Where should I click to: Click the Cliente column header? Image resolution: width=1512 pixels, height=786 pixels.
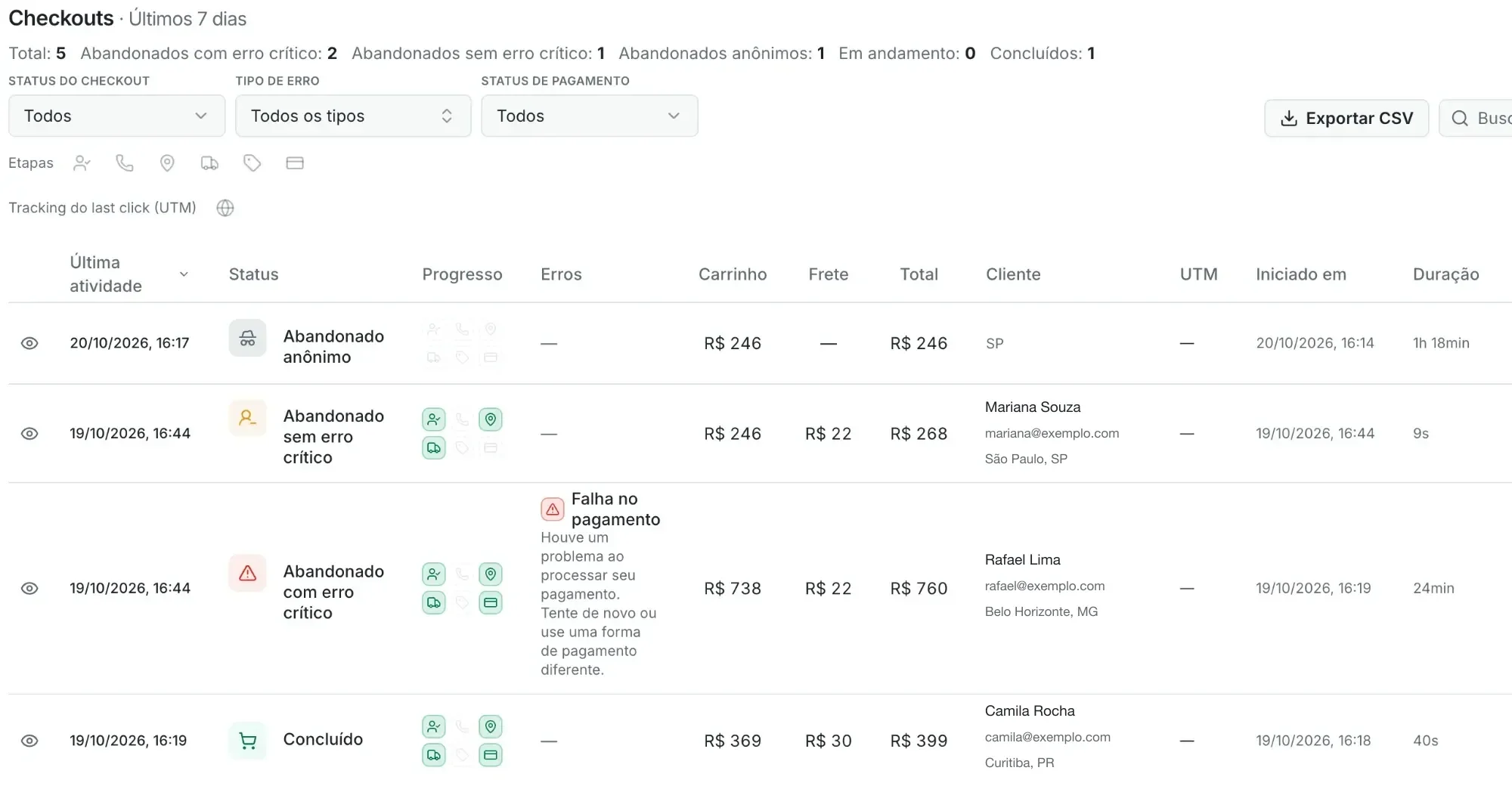pos(1013,274)
